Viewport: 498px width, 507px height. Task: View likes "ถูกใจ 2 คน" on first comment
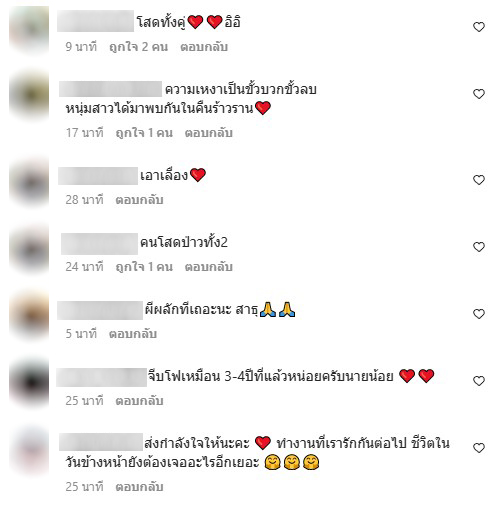click(139, 47)
